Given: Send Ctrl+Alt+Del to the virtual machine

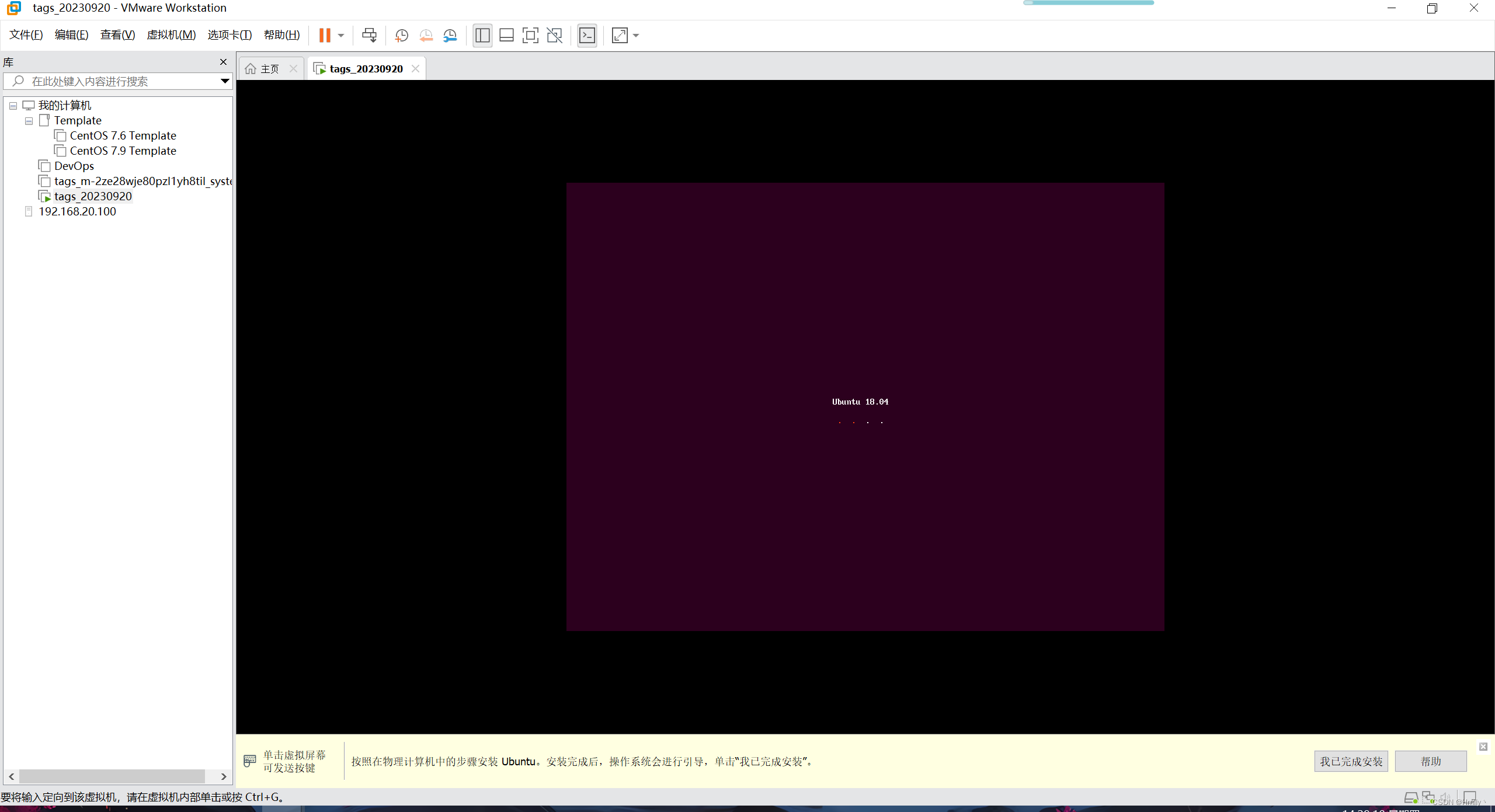Looking at the screenshot, I should (x=370, y=35).
